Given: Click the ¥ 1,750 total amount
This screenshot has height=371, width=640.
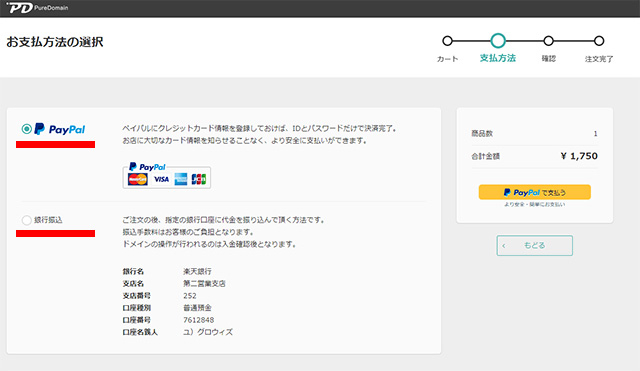Looking at the screenshot, I should click(579, 156).
